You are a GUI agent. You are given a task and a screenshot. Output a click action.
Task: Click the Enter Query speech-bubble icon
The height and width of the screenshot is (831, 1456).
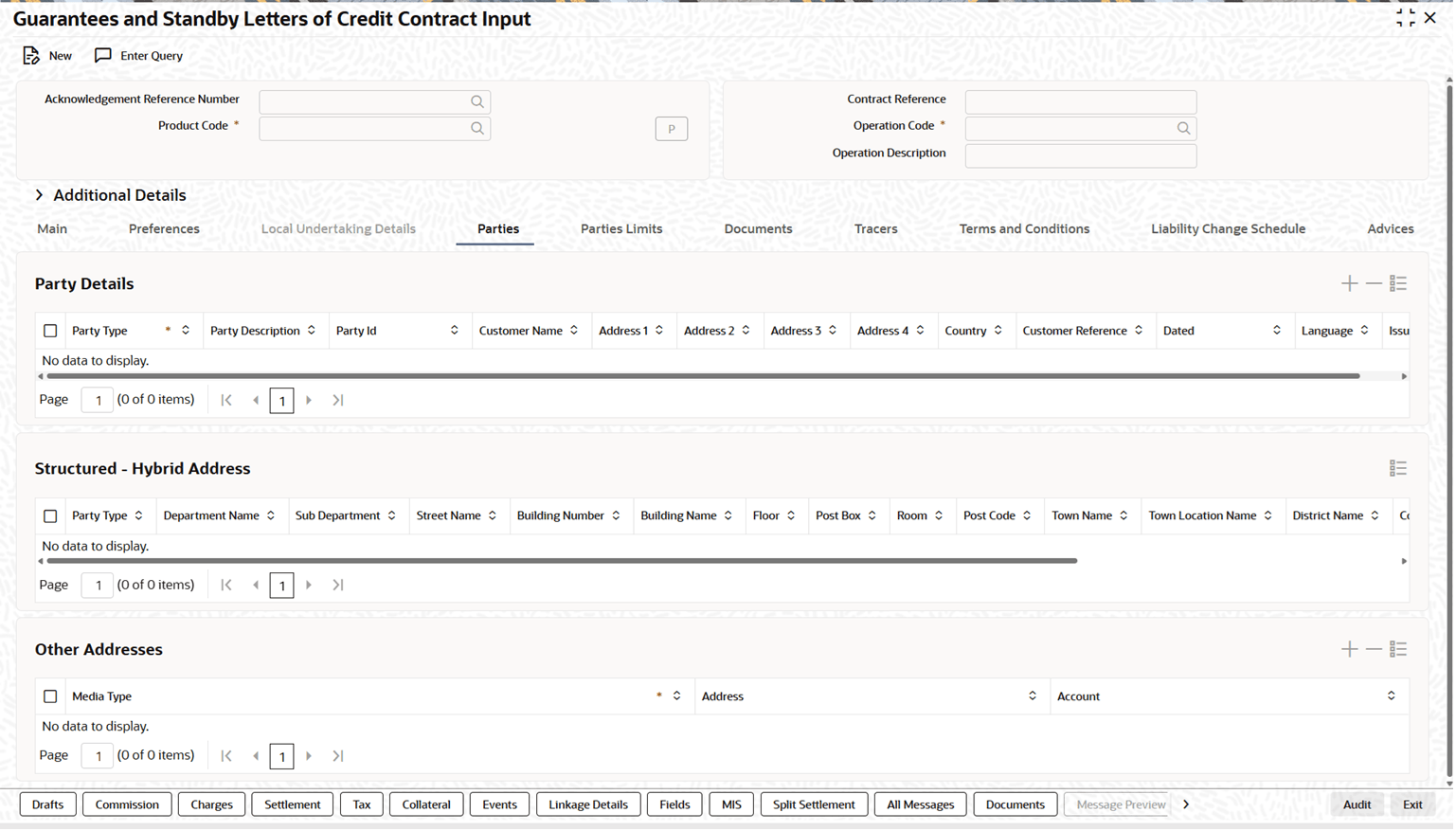[103, 56]
